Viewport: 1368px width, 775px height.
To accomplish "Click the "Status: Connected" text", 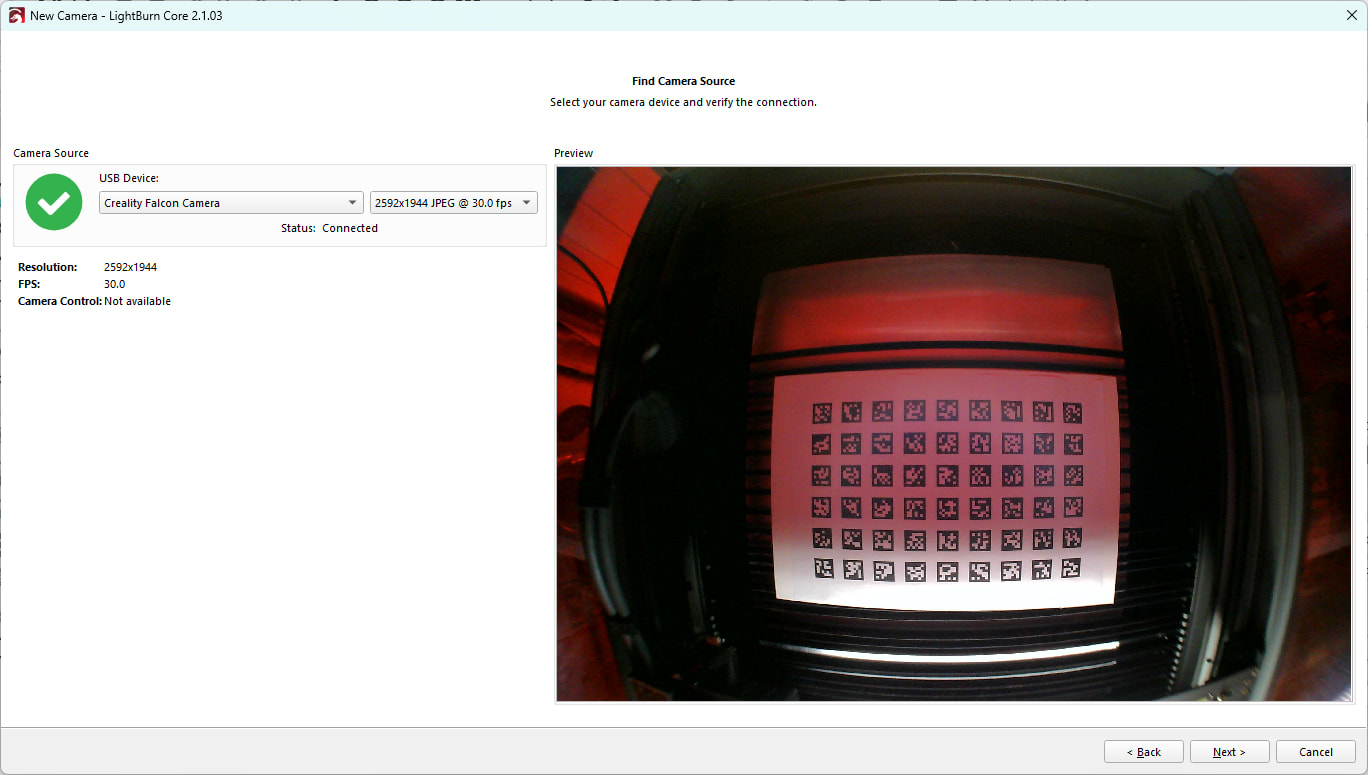I will click(x=329, y=228).
